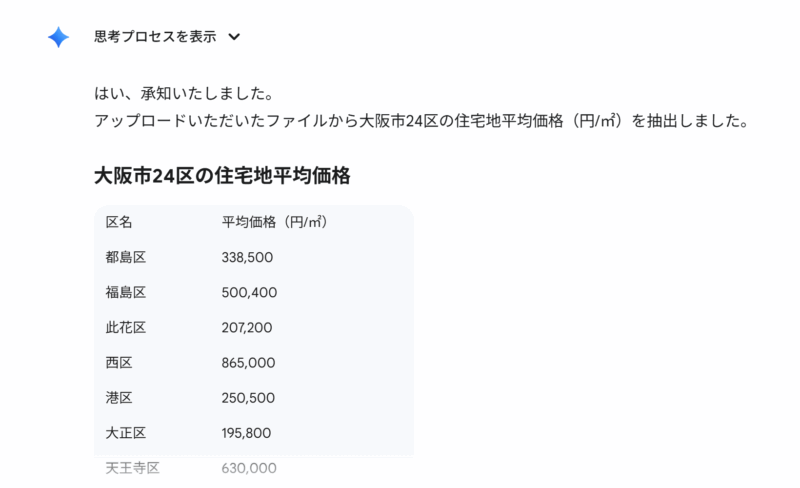Click the 338,500 price cell
Screen dimensions: 800x488
click(247, 257)
